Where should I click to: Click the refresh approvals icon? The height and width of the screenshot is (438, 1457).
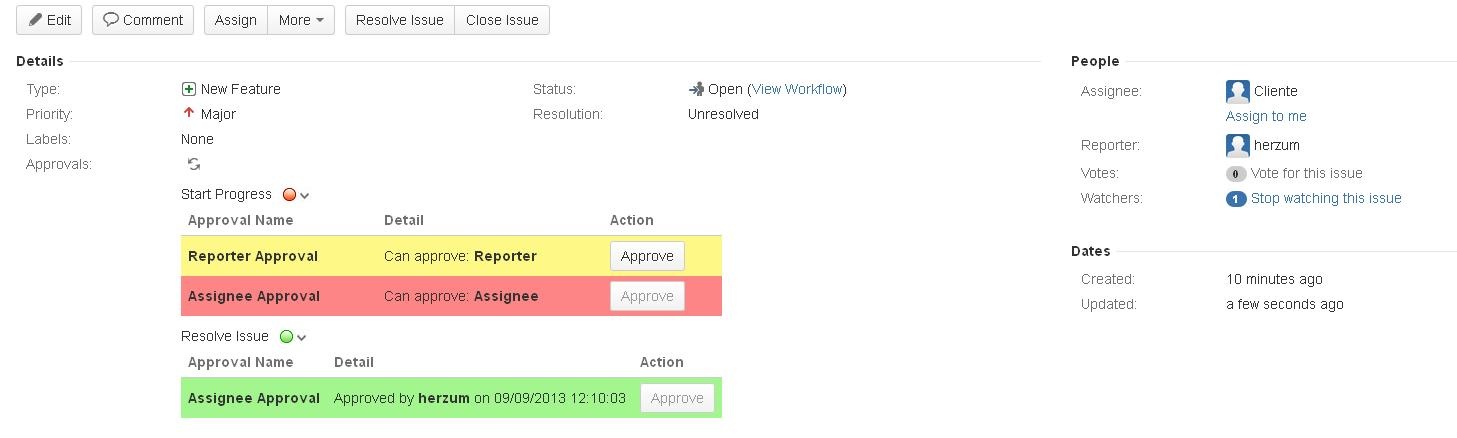(x=194, y=164)
